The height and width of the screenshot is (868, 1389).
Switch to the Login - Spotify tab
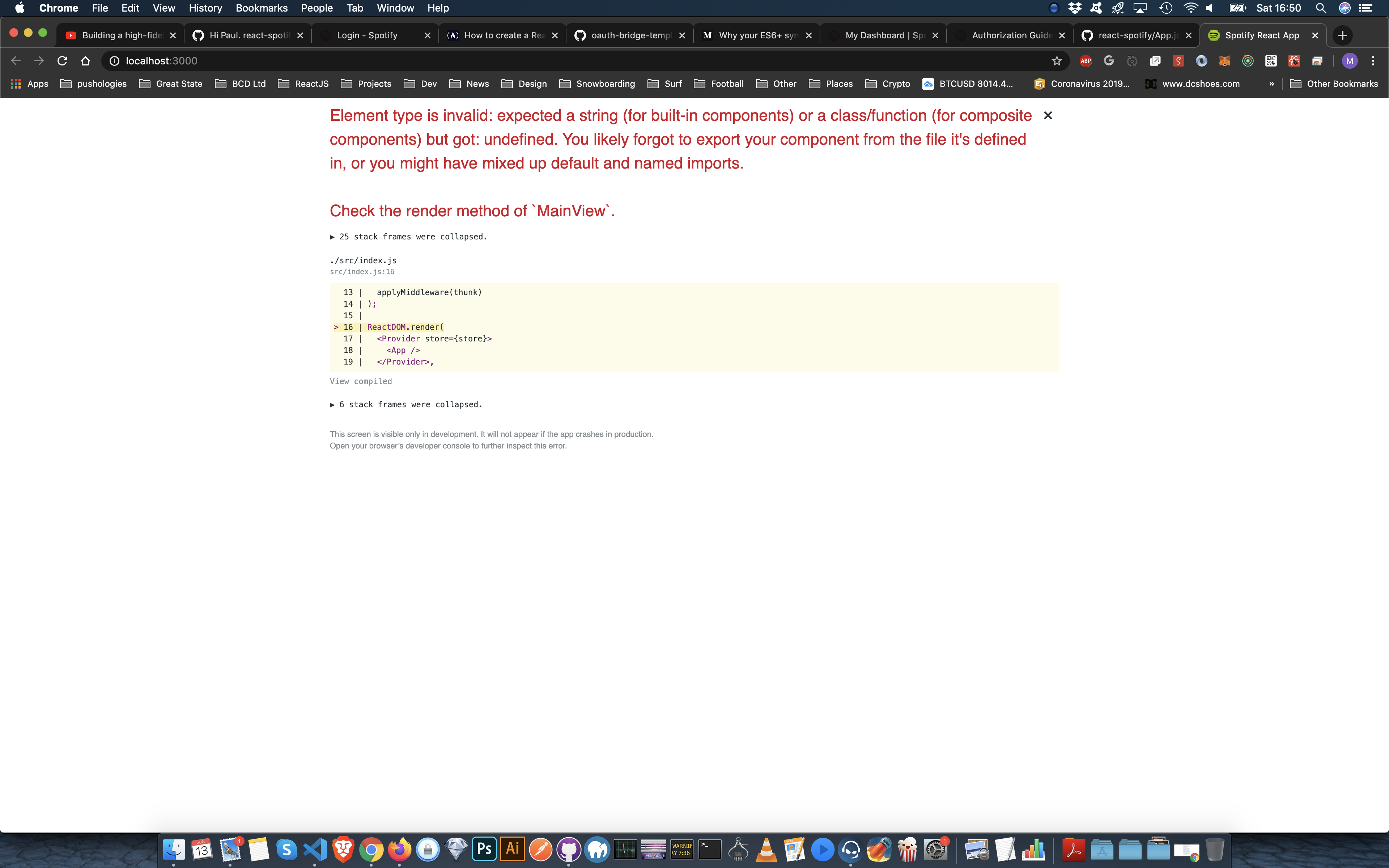[368, 35]
